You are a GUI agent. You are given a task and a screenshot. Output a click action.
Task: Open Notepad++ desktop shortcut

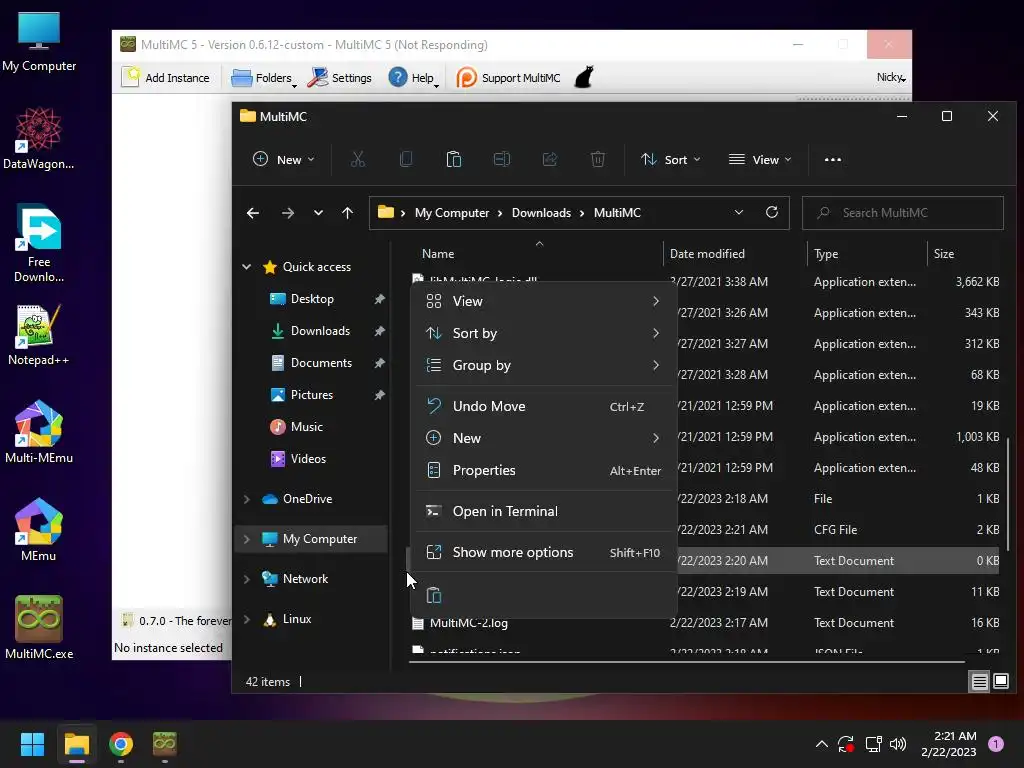pyautogui.click(x=39, y=335)
